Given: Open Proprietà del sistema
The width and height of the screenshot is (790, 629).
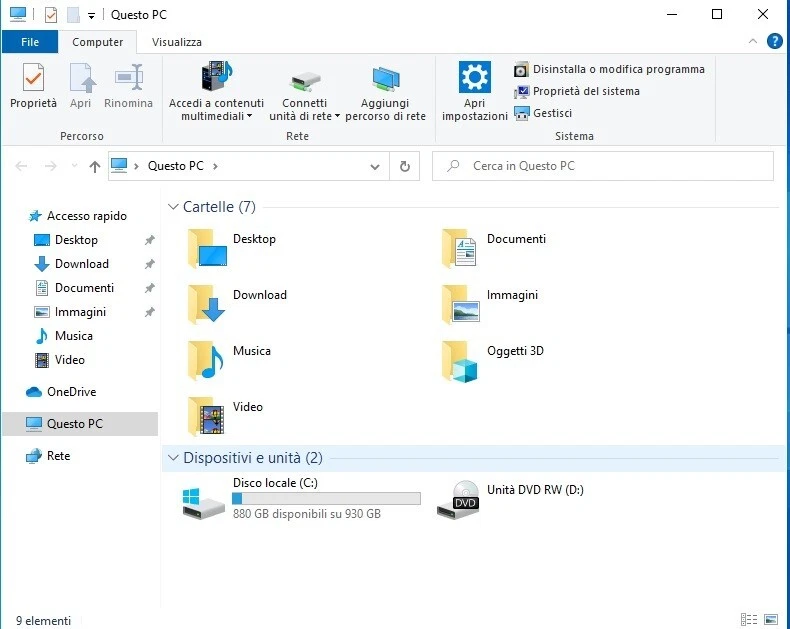Looking at the screenshot, I should click(x=577, y=91).
